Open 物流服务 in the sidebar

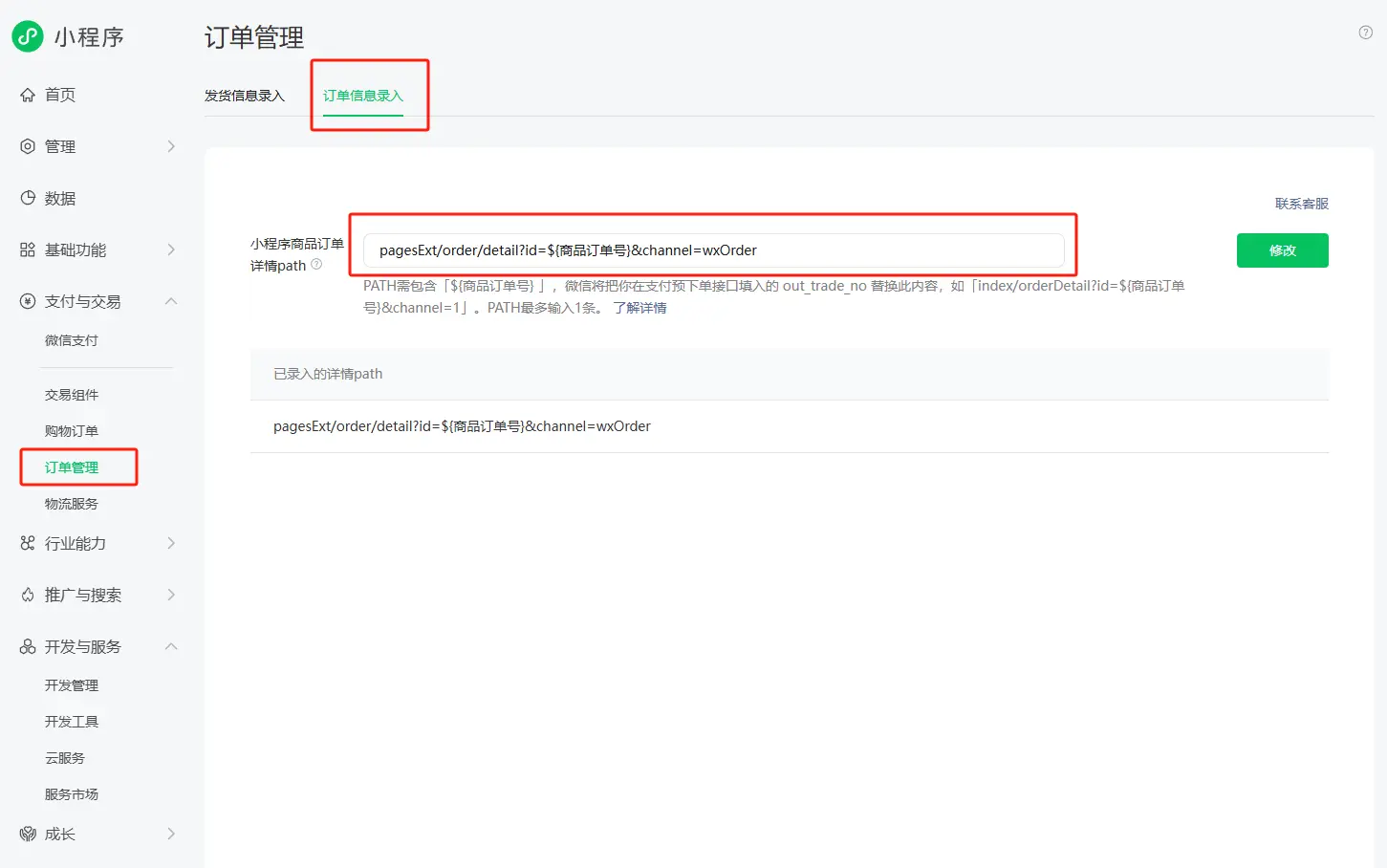(x=72, y=504)
